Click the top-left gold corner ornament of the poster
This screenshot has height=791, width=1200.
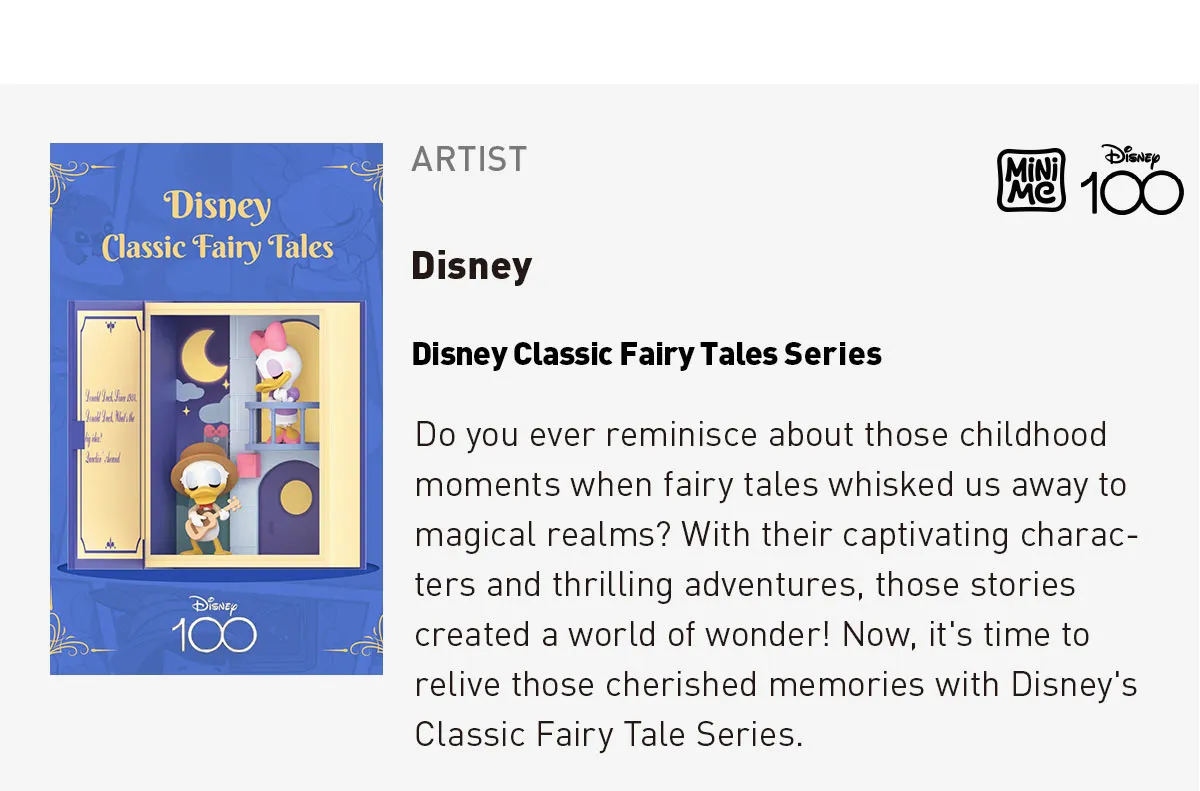pyautogui.click(x=68, y=163)
